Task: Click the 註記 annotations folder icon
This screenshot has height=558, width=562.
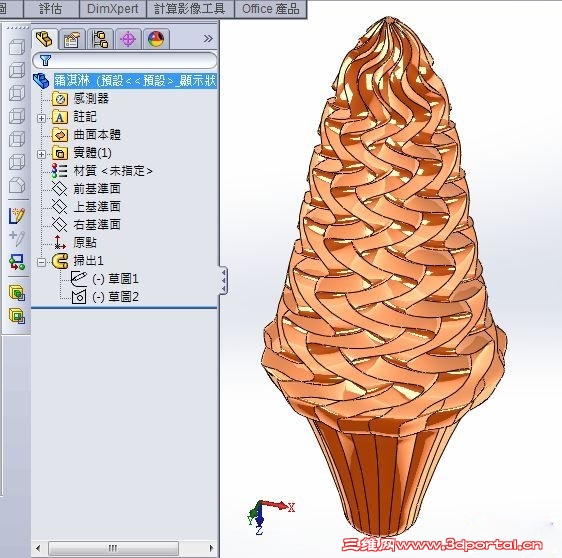Action: tap(60, 117)
